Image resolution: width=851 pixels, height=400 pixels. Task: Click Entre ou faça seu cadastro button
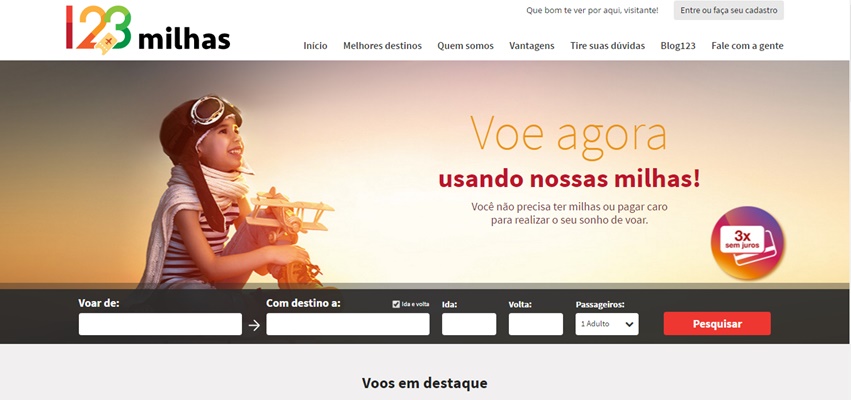[x=729, y=10]
